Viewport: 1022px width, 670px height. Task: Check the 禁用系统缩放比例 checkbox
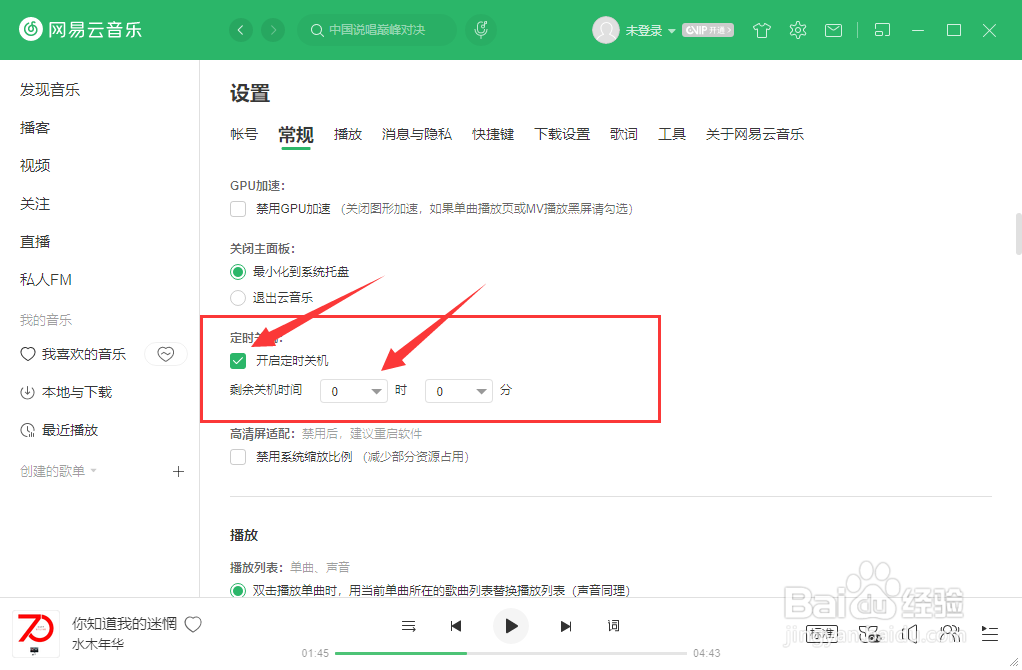[x=238, y=456]
